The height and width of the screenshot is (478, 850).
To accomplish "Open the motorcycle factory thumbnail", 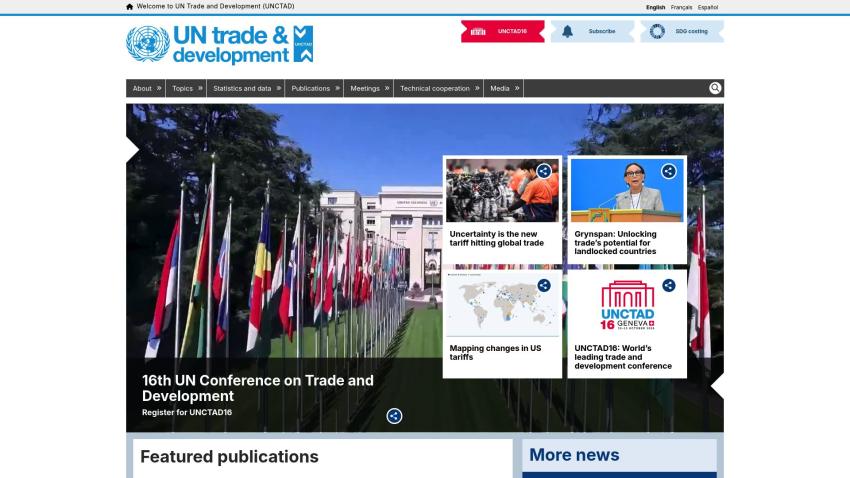I will (502, 190).
